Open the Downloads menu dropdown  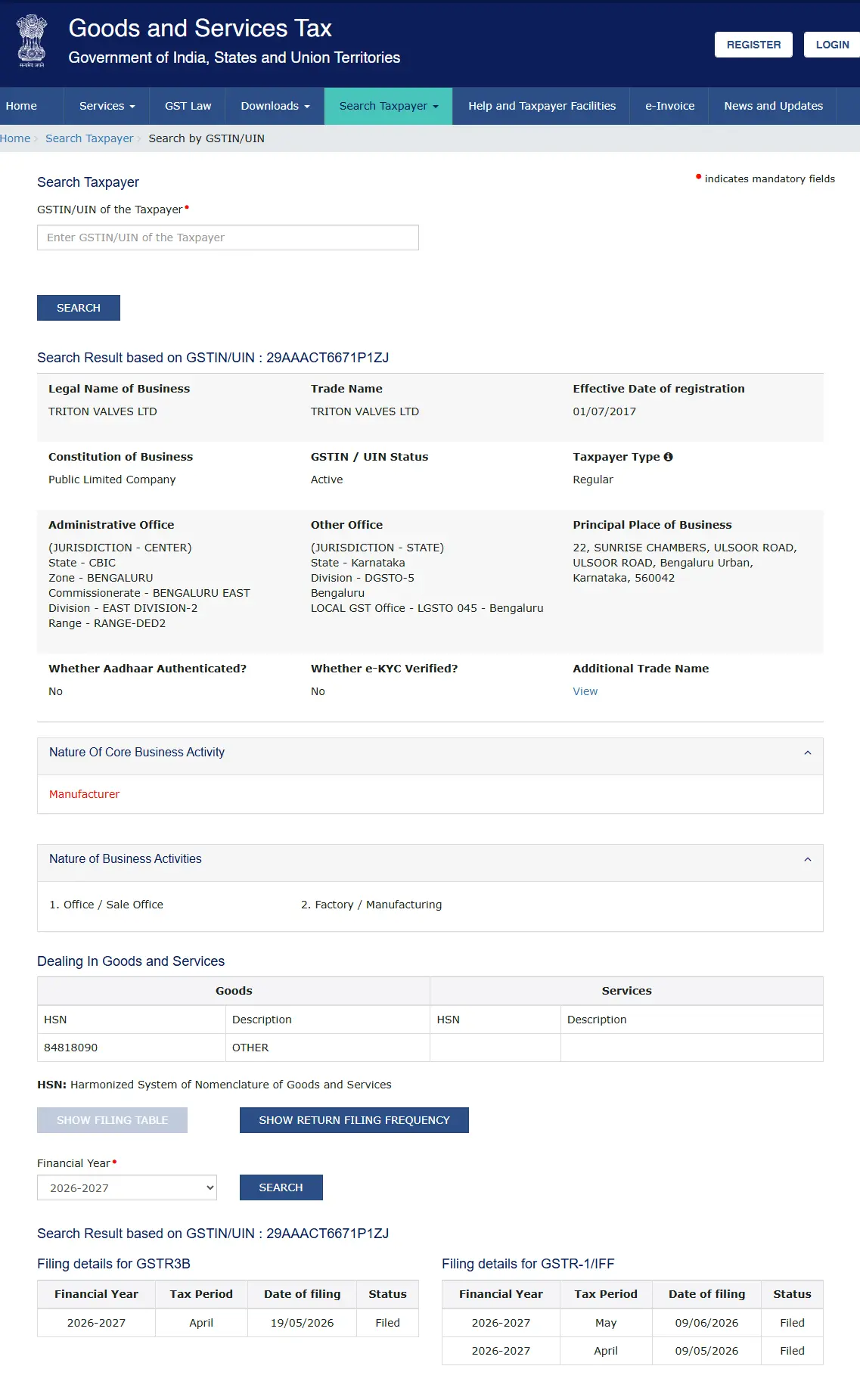[x=275, y=106]
